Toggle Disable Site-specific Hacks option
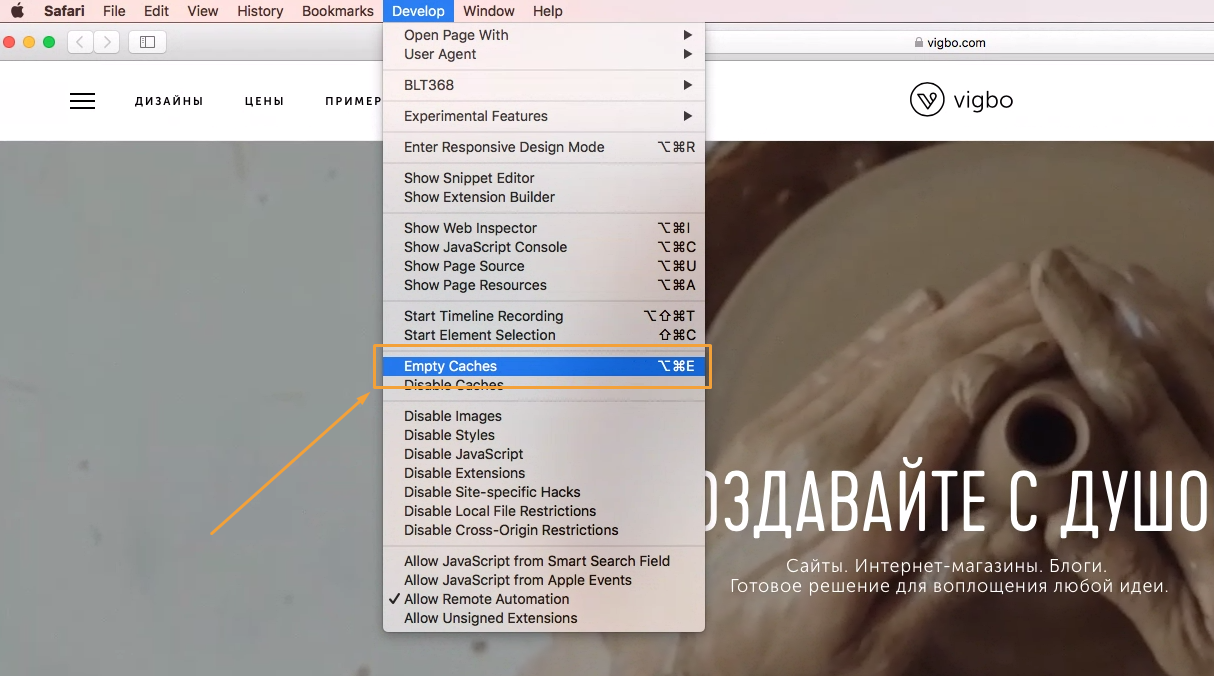This screenshot has width=1214, height=676. [x=544, y=492]
